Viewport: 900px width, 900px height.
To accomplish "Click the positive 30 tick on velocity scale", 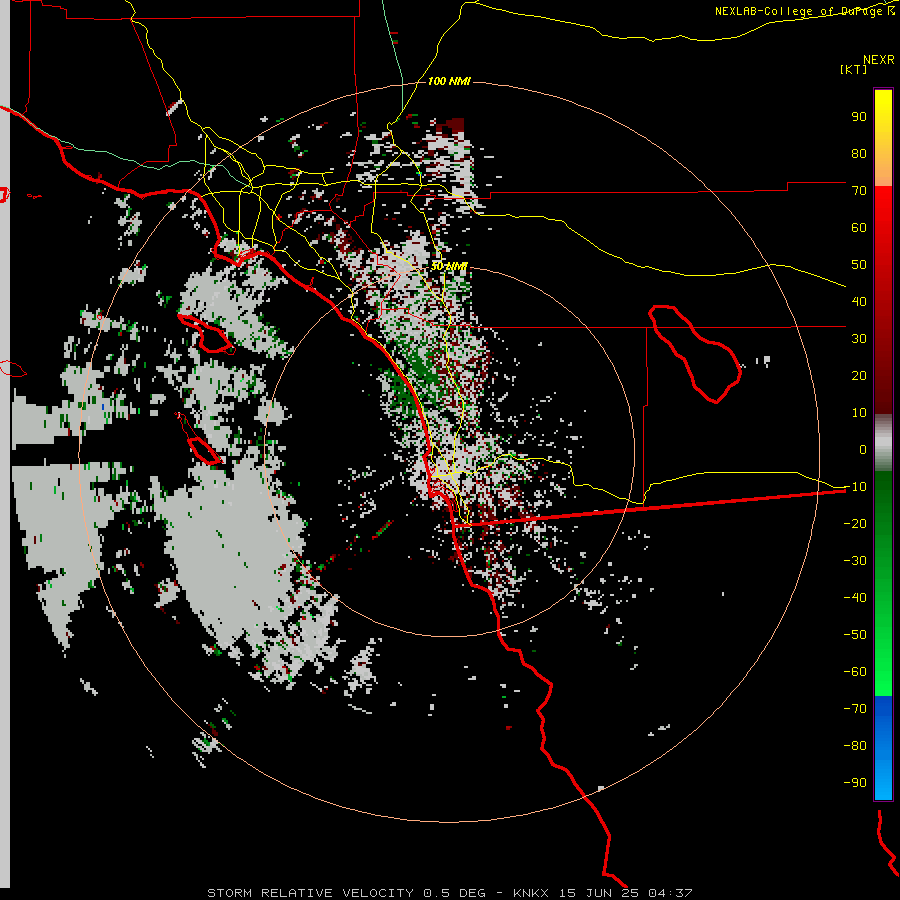I will (859, 339).
